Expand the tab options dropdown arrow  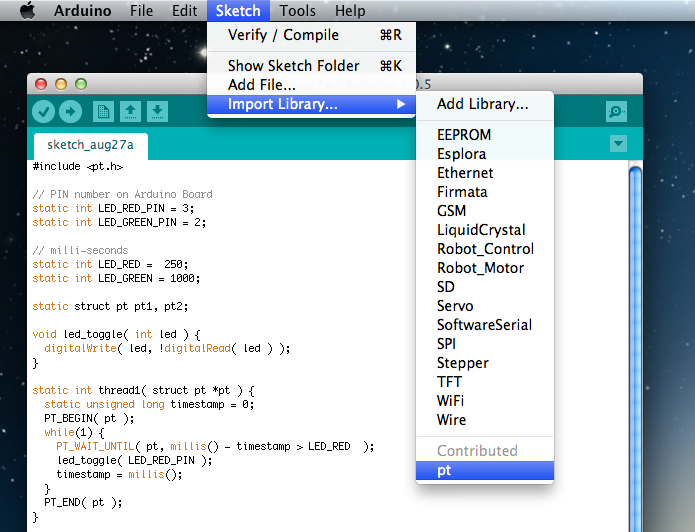click(618, 144)
